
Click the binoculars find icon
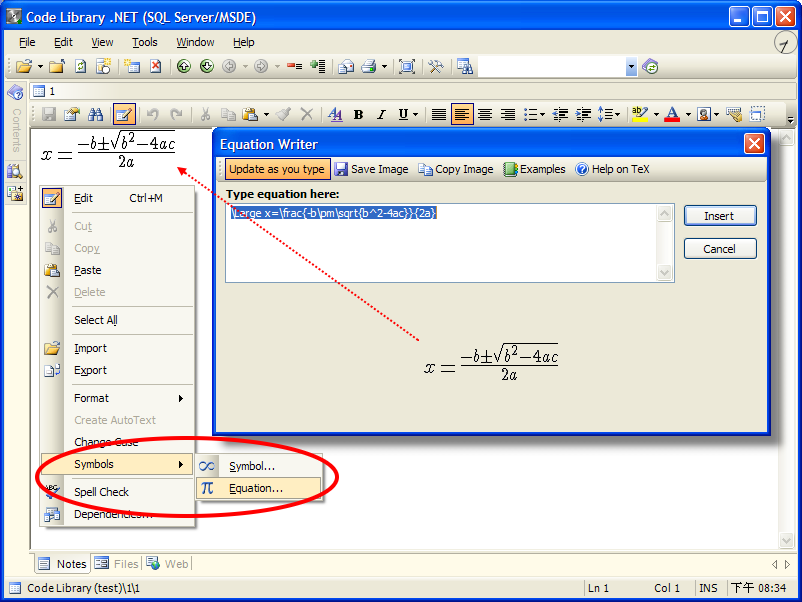coord(96,114)
